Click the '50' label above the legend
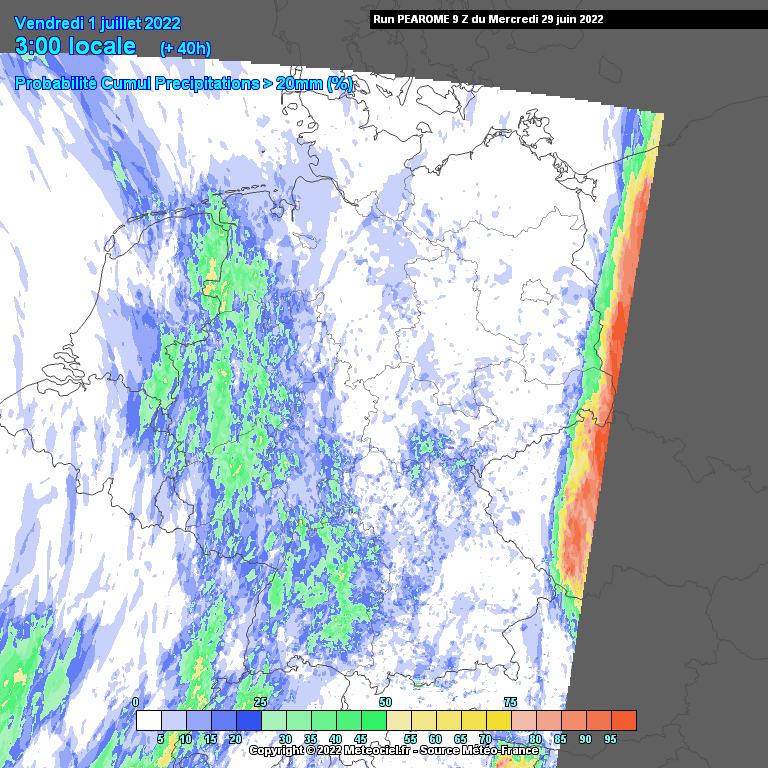 click(385, 702)
